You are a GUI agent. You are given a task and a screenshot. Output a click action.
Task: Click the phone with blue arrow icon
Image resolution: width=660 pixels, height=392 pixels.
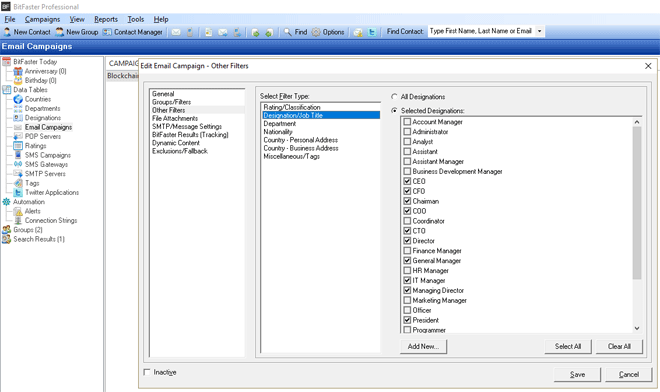pyautogui.click(x=237, y=32)
